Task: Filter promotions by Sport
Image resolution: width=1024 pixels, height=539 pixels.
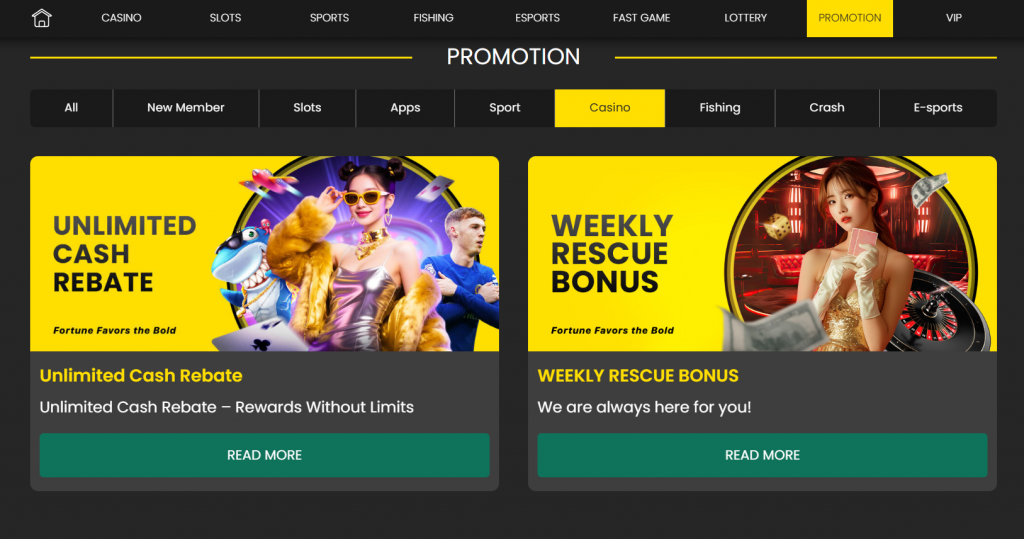Action: point(505,108)
